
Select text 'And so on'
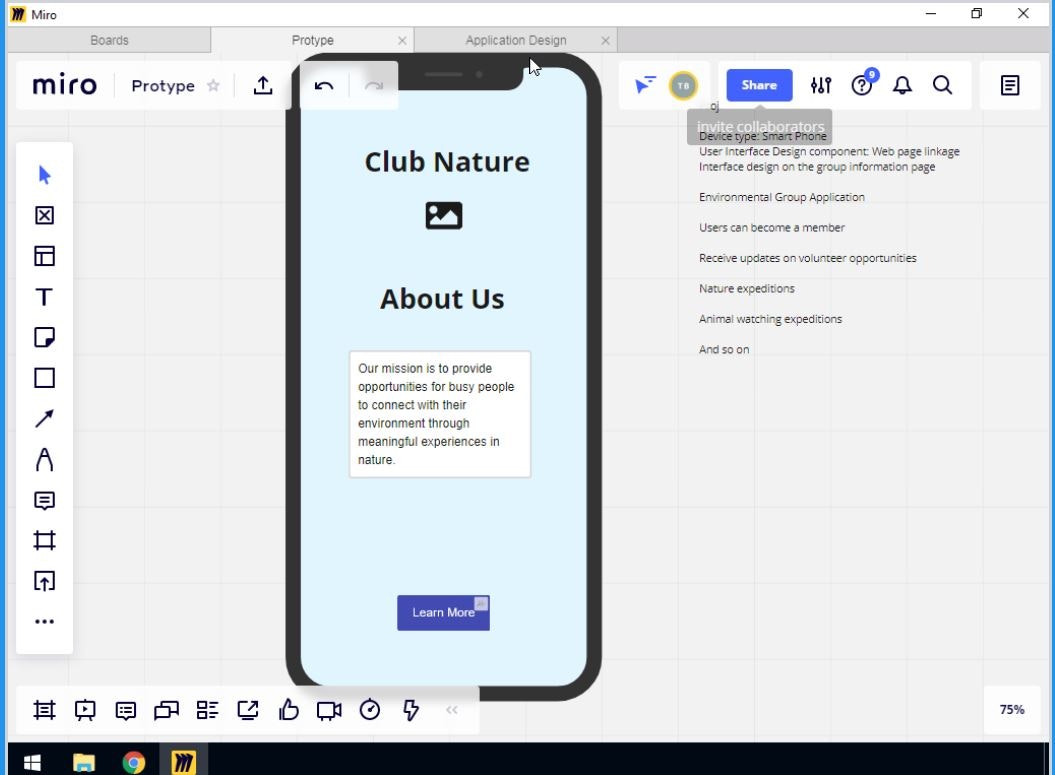tap(724, 350)
